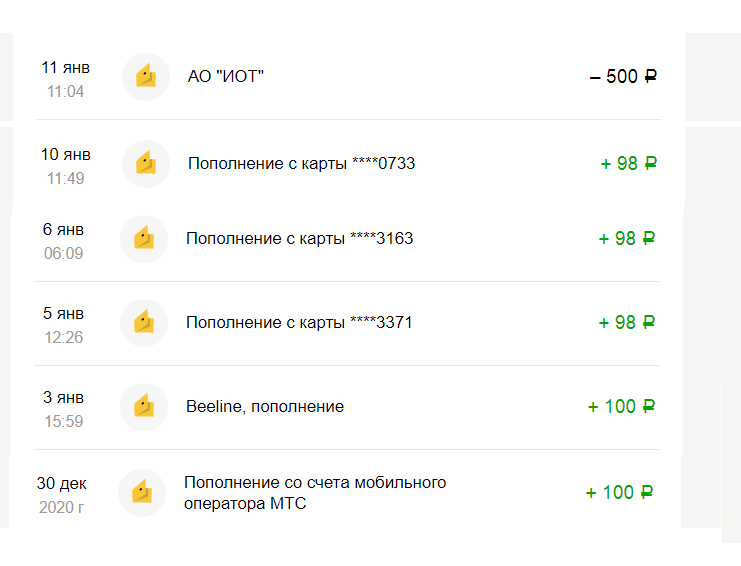Click the 11 янв 11:04 date
Viewport: 741px width, 566px height.
pos(65,79)
